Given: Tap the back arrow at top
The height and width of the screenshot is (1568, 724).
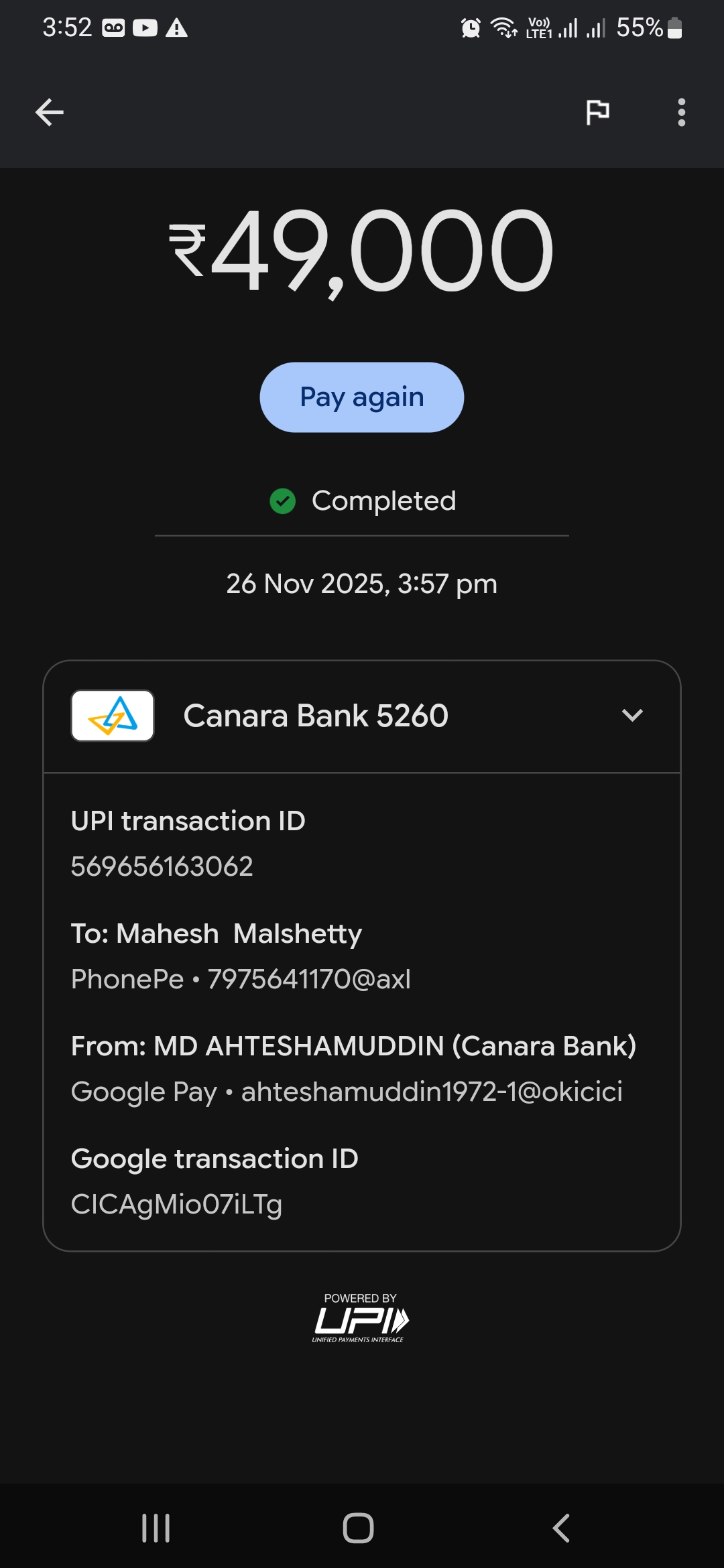Looking at the screenshot, I should pyautogui.click(x=50, y=112).
